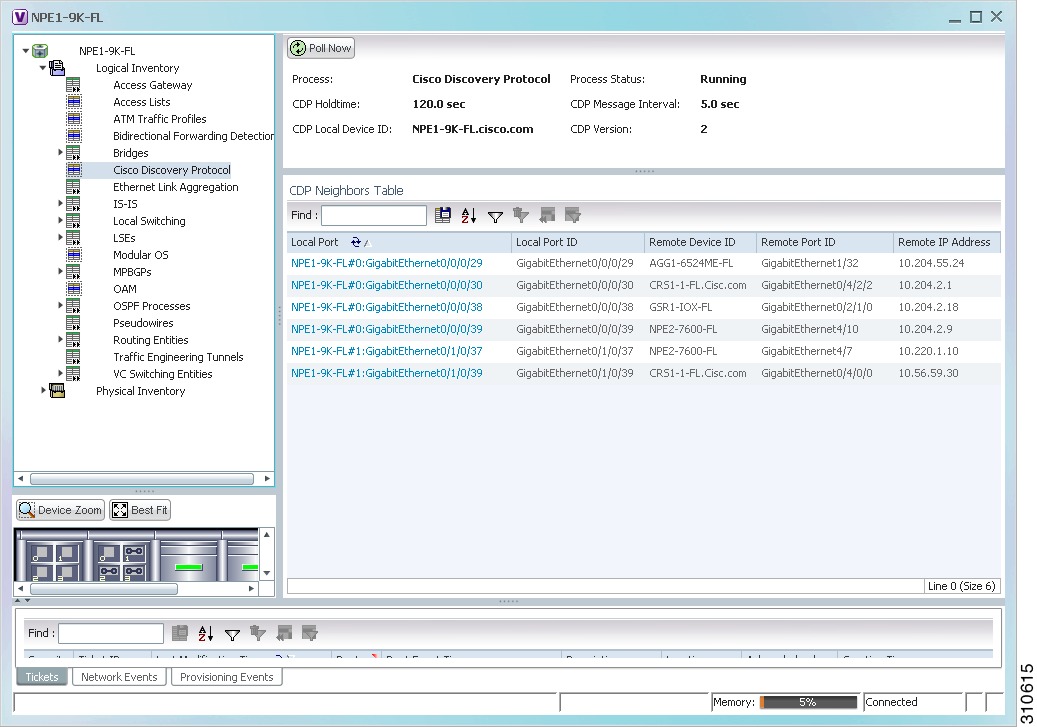Expand the LSEs tree node
The height and width of the screenshot is (727, 1037).
[x=60, y=237]
